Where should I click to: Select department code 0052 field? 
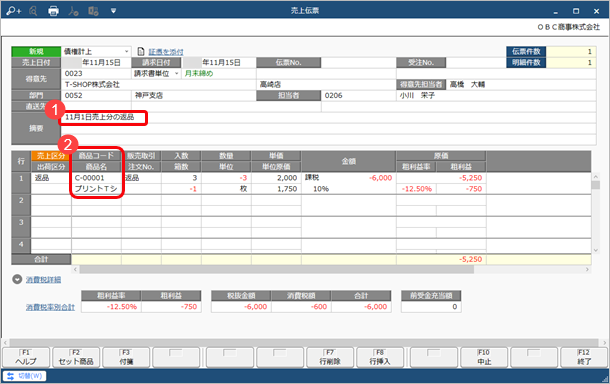coord(96,95)
